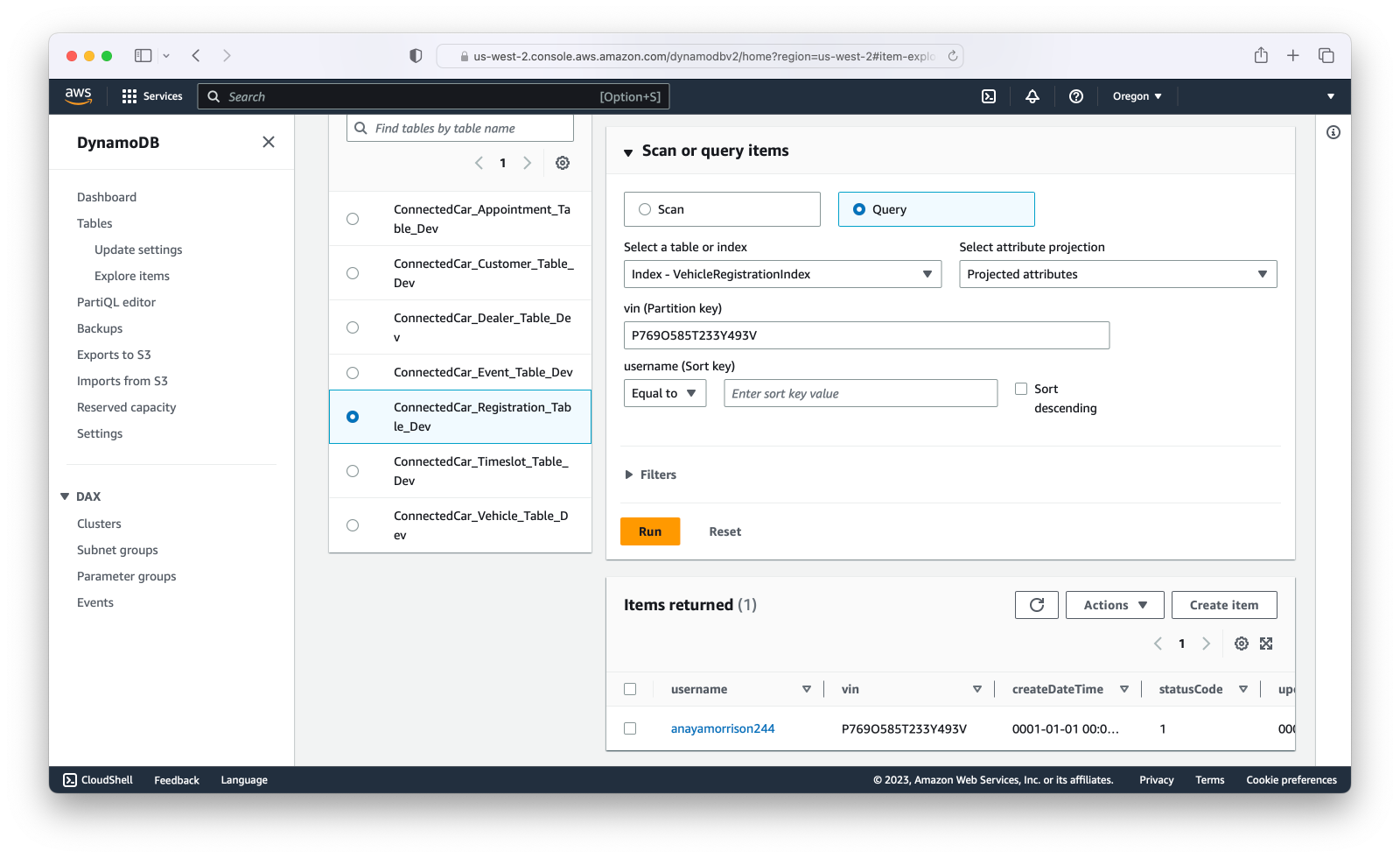
Task: Reset the query form
Action: [724, 531]
